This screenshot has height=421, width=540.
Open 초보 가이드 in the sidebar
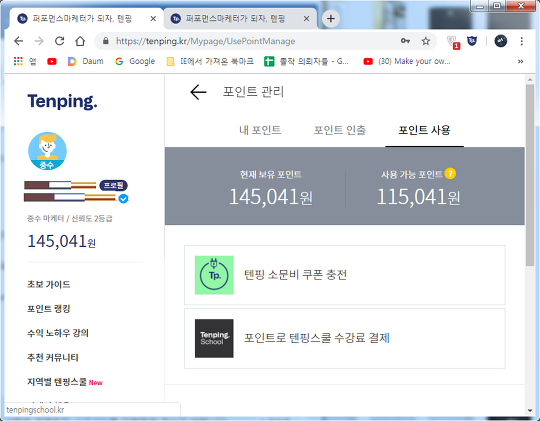click(49, 284)
